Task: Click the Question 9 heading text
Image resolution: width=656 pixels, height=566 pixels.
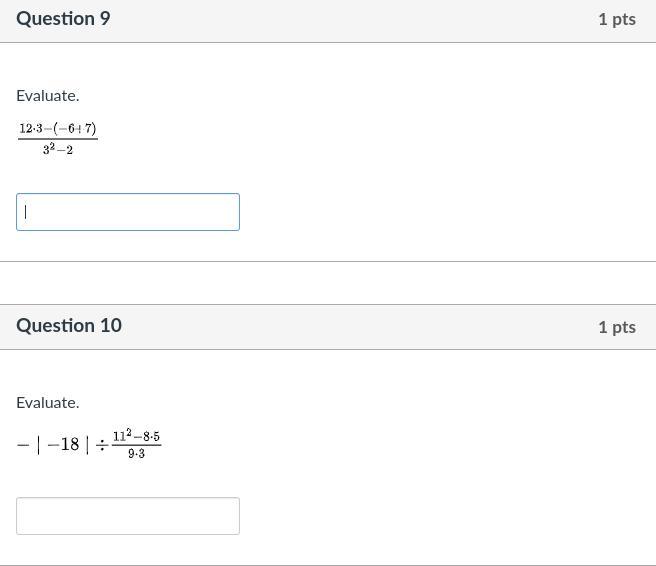Action: coord(63,19)
